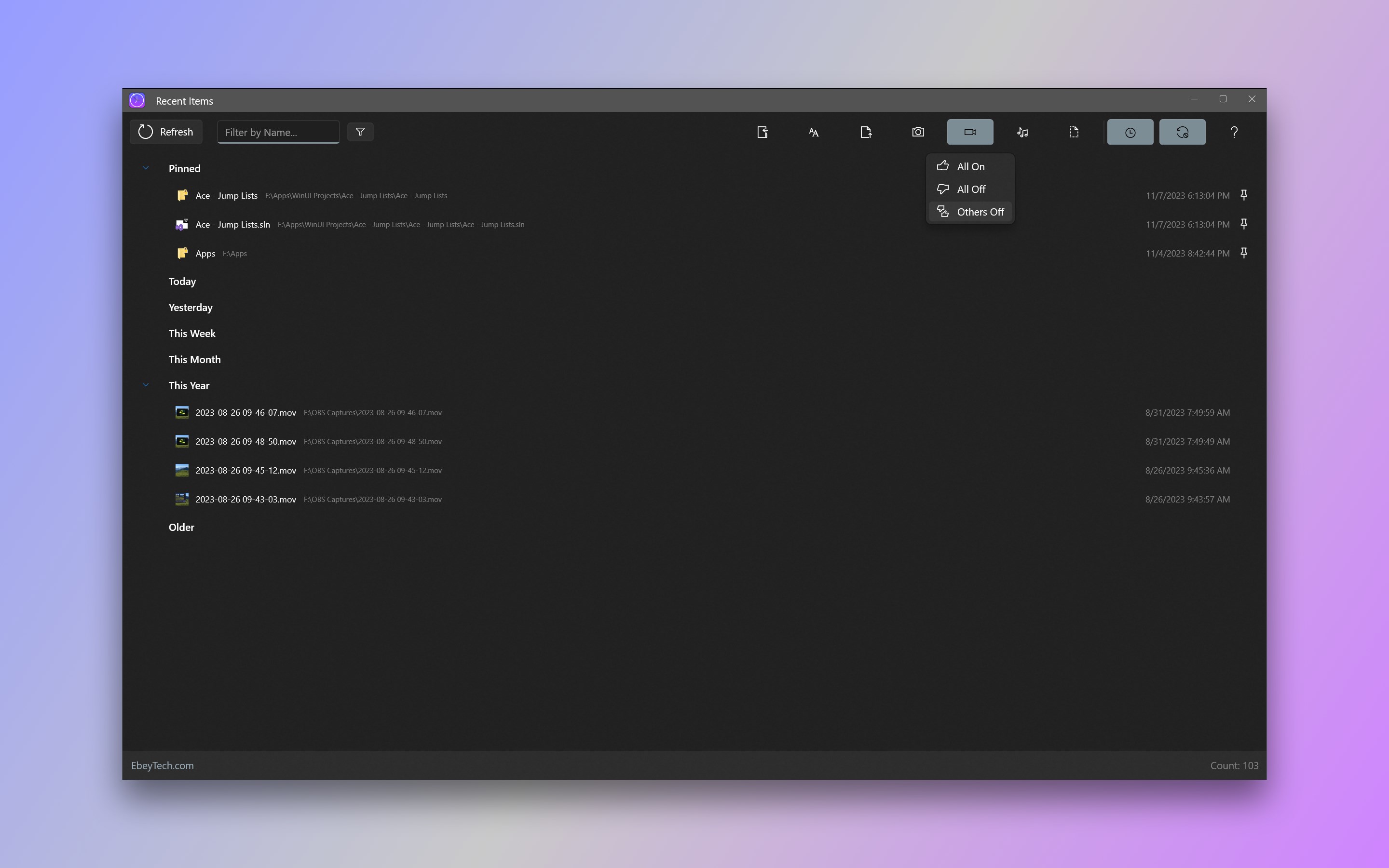
Task: Click the funnel filter icon
Action: [360, 132]
